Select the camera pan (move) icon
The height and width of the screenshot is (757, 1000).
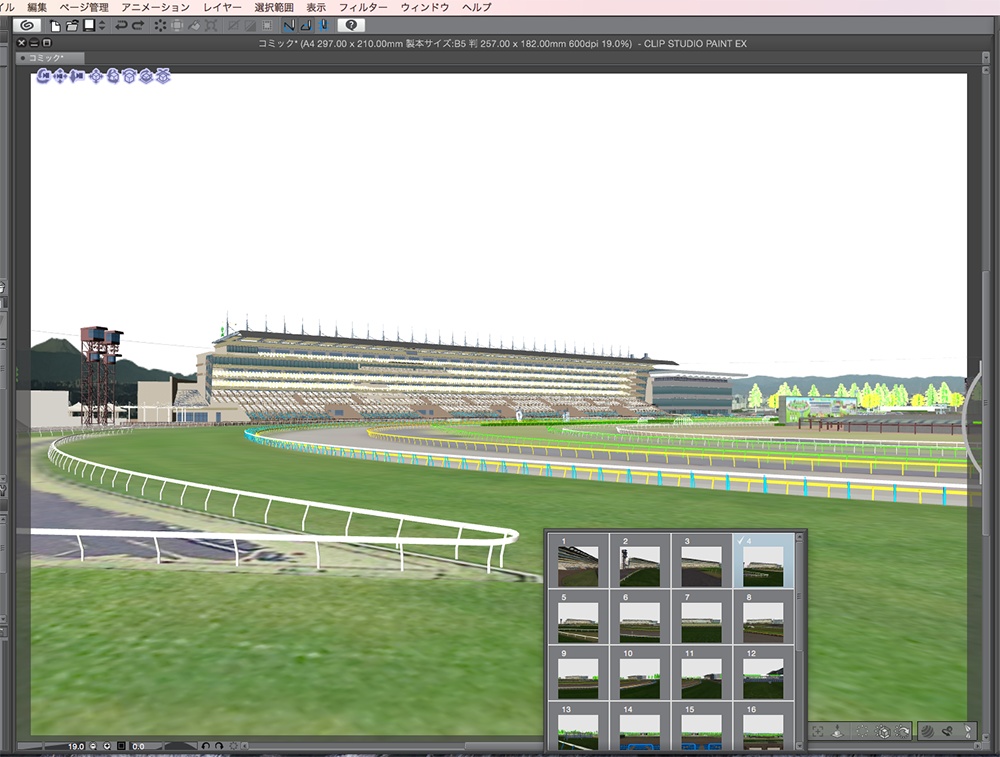click(x=59, y=75)
